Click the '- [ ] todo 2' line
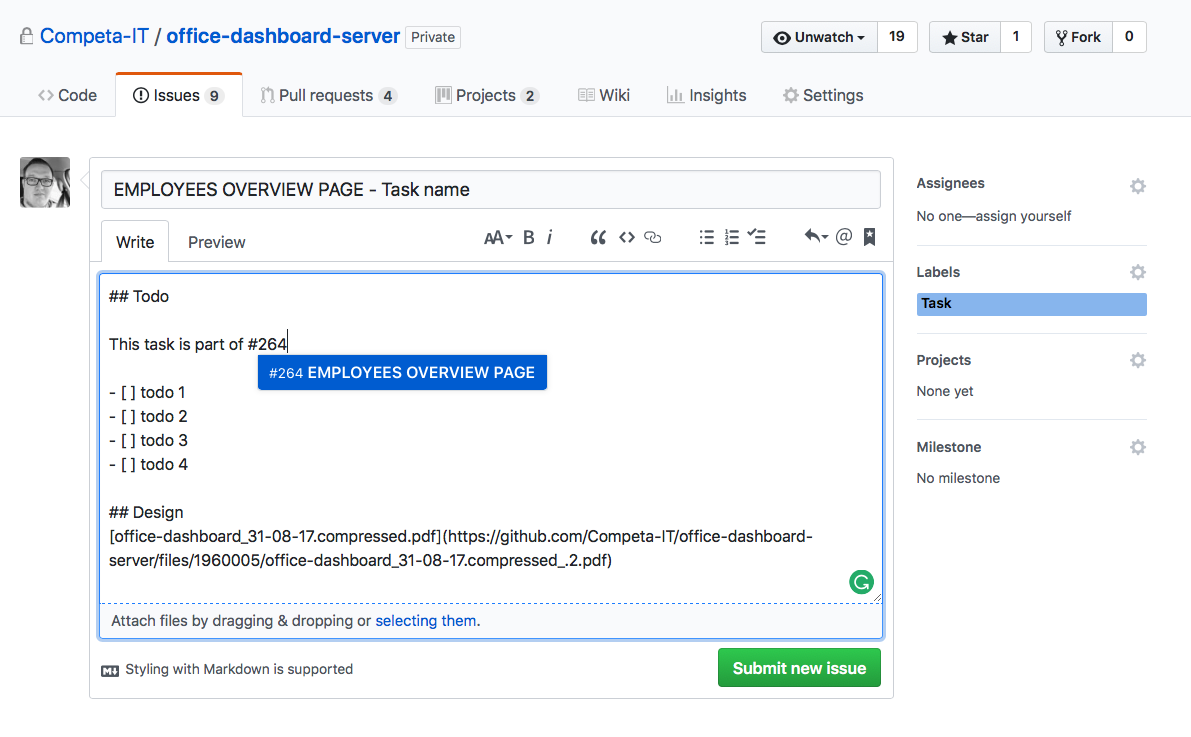 tap(148, 416)
